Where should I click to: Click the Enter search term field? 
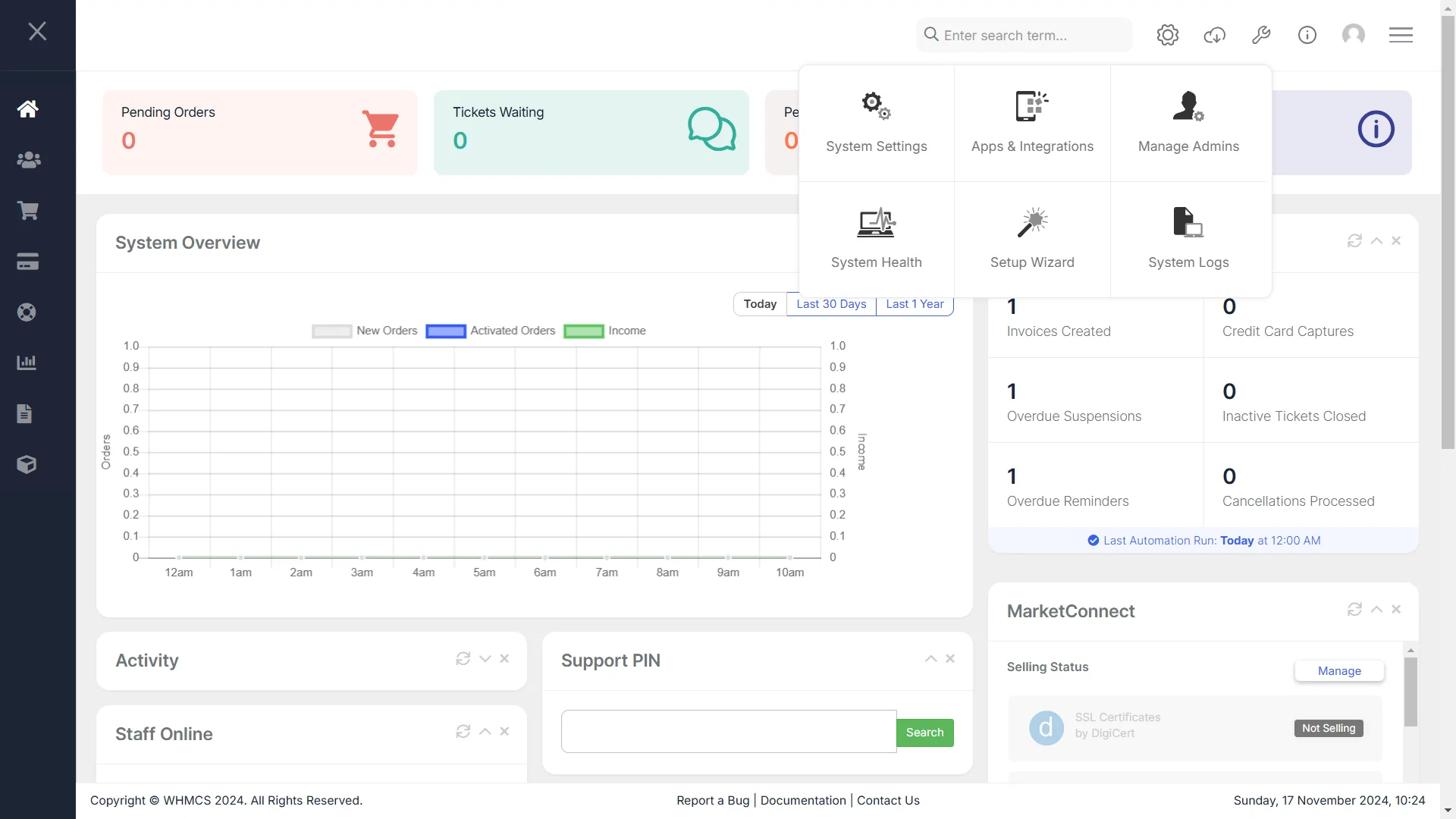[1024, 35]
